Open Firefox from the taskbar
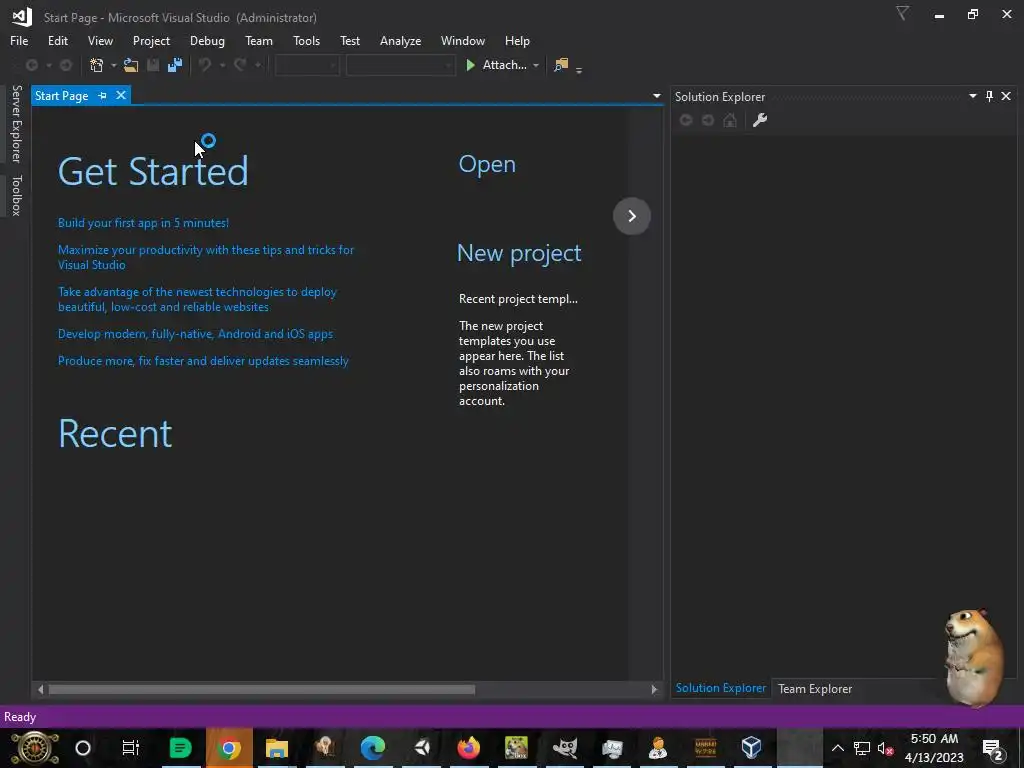This screenshot has width=1024, height=768. click(x=469, y=748)
